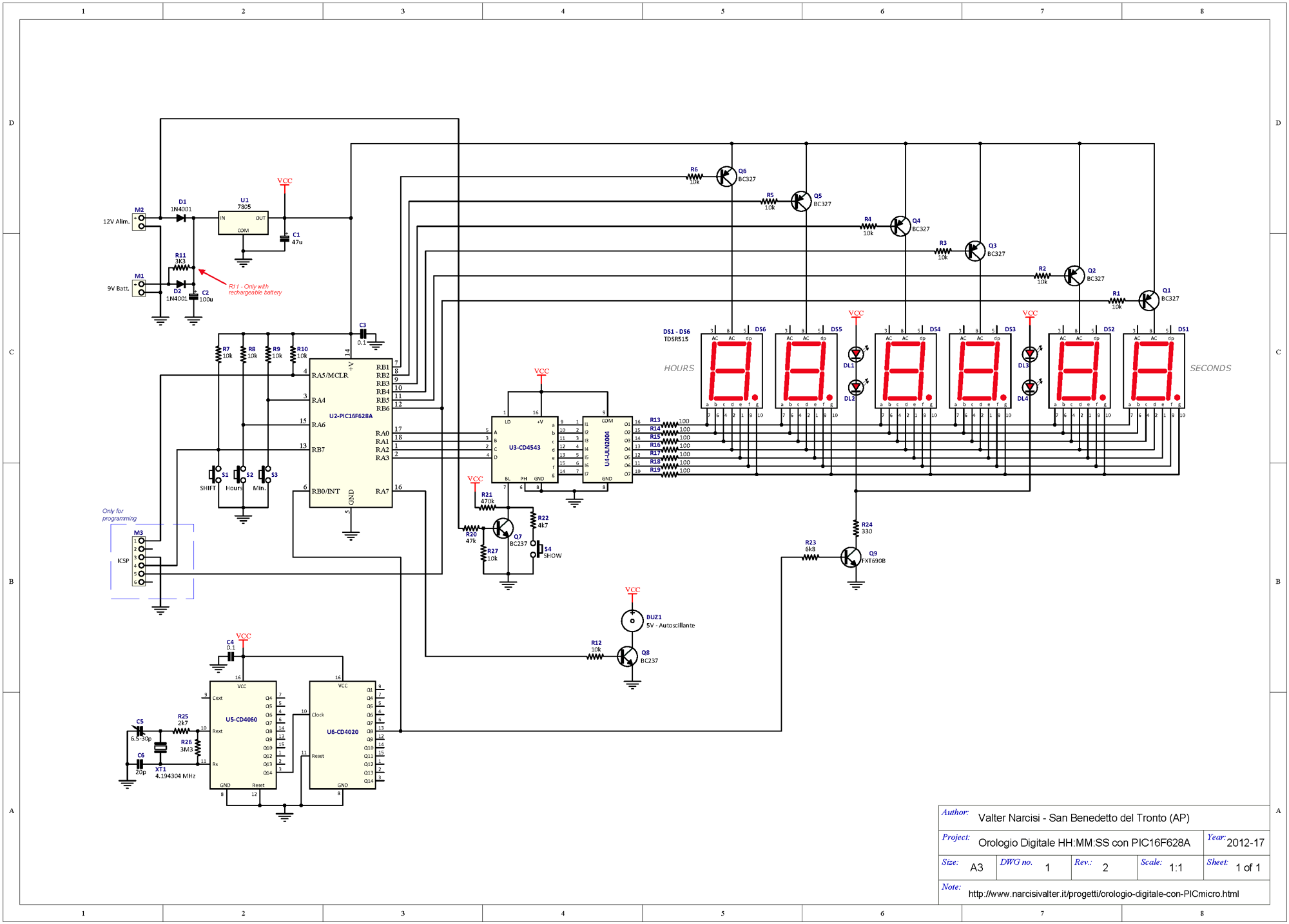Click transistor Q6 BC327

point(726,176)
